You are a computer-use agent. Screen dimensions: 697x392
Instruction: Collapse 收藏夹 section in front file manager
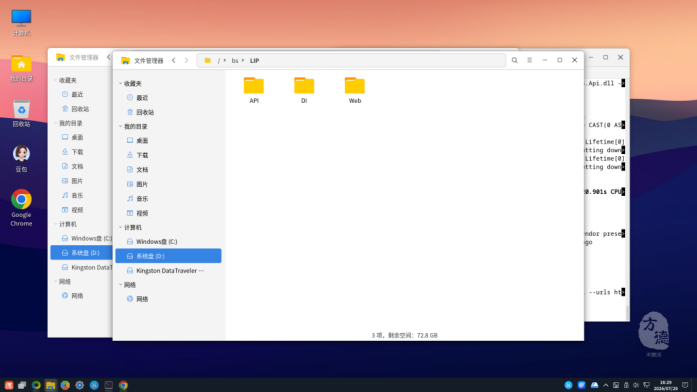click(x=120, y=84)
